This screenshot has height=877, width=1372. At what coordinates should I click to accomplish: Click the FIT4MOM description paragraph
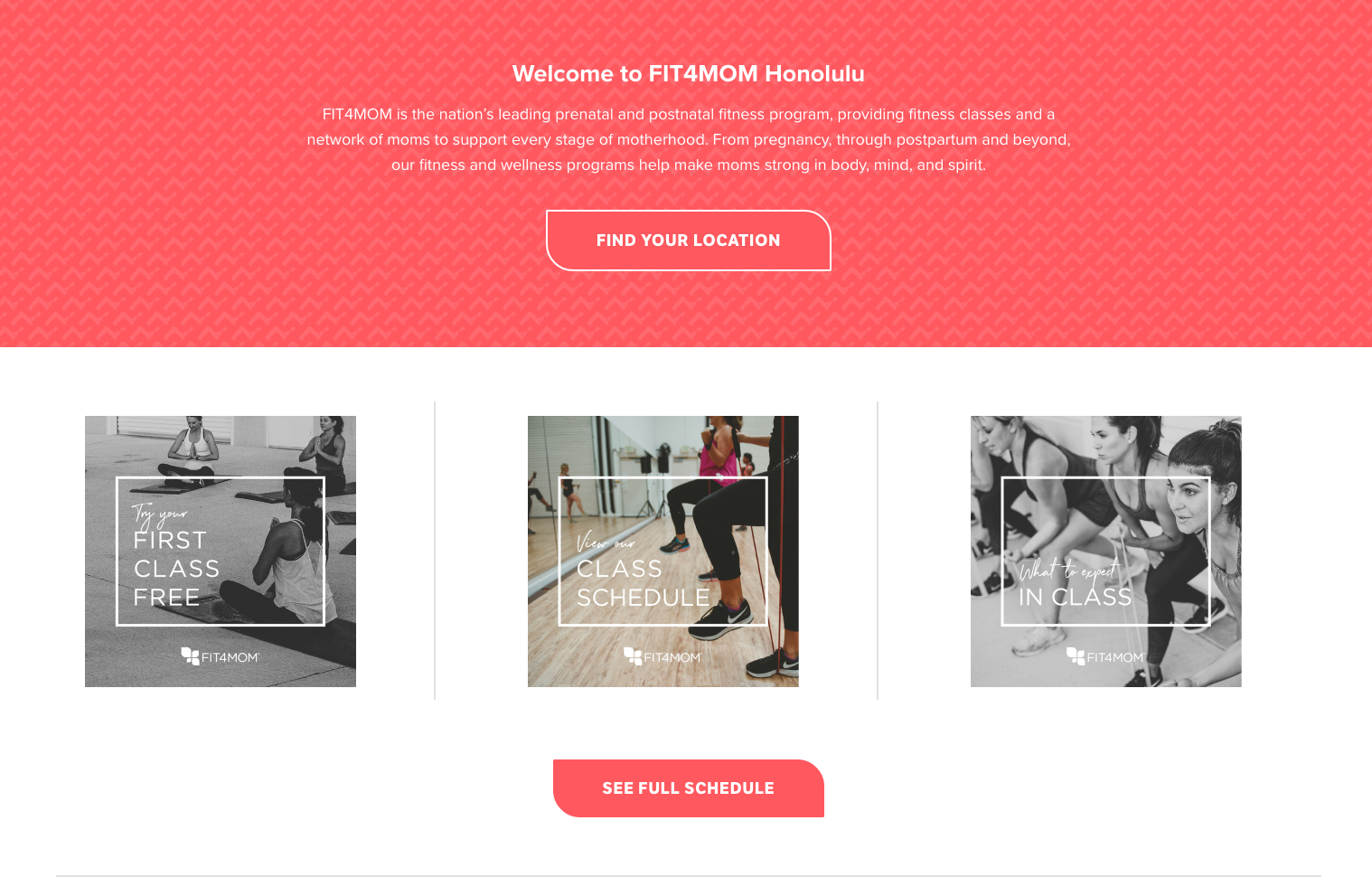[x=688, y=139]
